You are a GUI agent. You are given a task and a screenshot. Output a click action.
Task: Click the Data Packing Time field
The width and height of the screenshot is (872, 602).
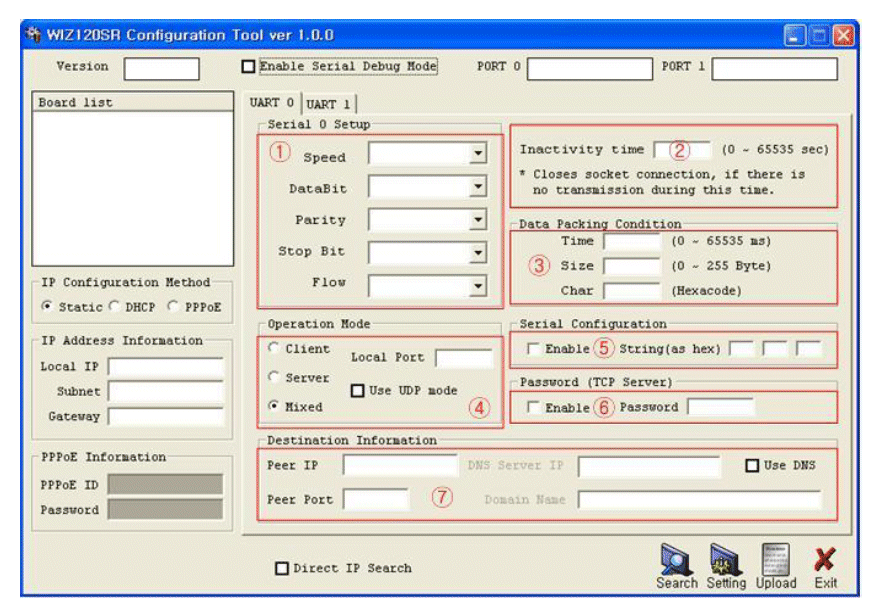[632, 241]
